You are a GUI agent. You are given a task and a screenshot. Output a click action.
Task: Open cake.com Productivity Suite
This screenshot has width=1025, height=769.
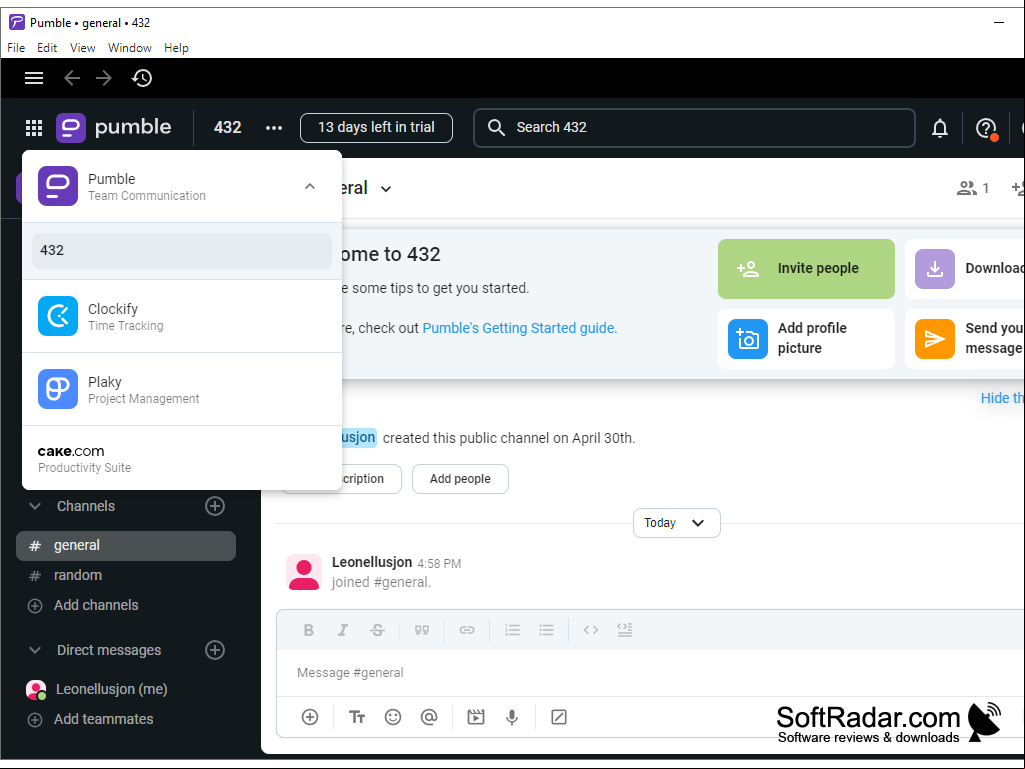coord(182,458)
